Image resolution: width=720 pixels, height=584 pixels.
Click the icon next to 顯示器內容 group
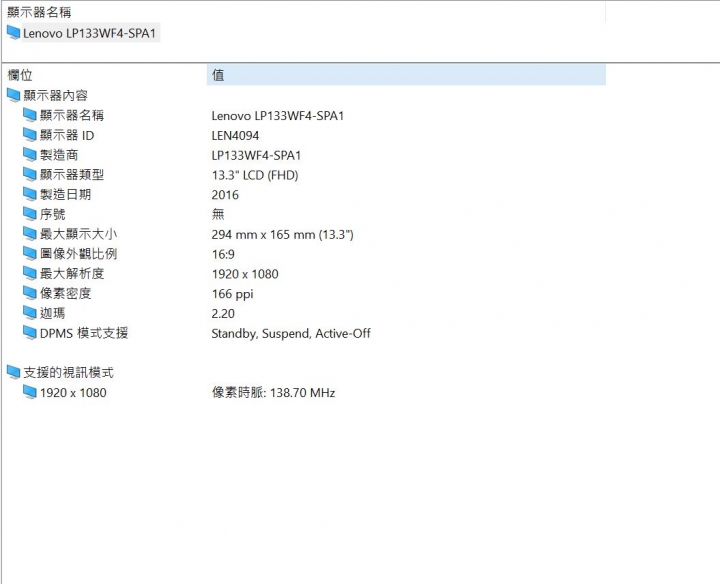coord(14,95)
